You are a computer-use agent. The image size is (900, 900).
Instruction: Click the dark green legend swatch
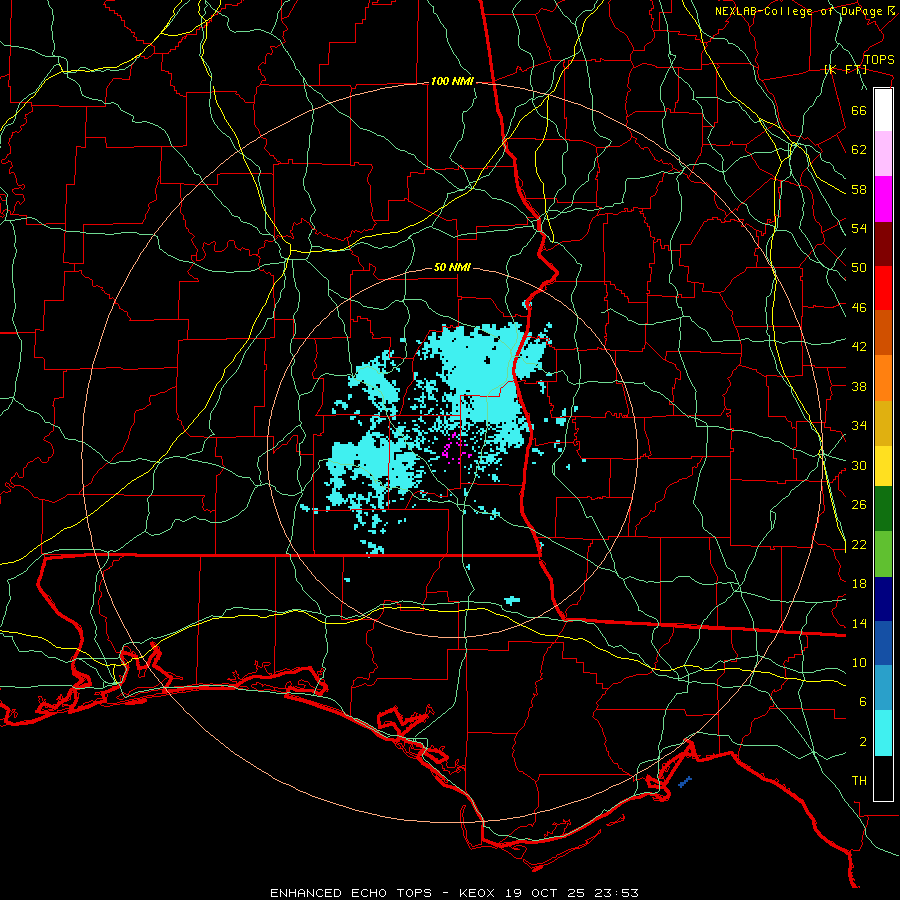point(883,509)
